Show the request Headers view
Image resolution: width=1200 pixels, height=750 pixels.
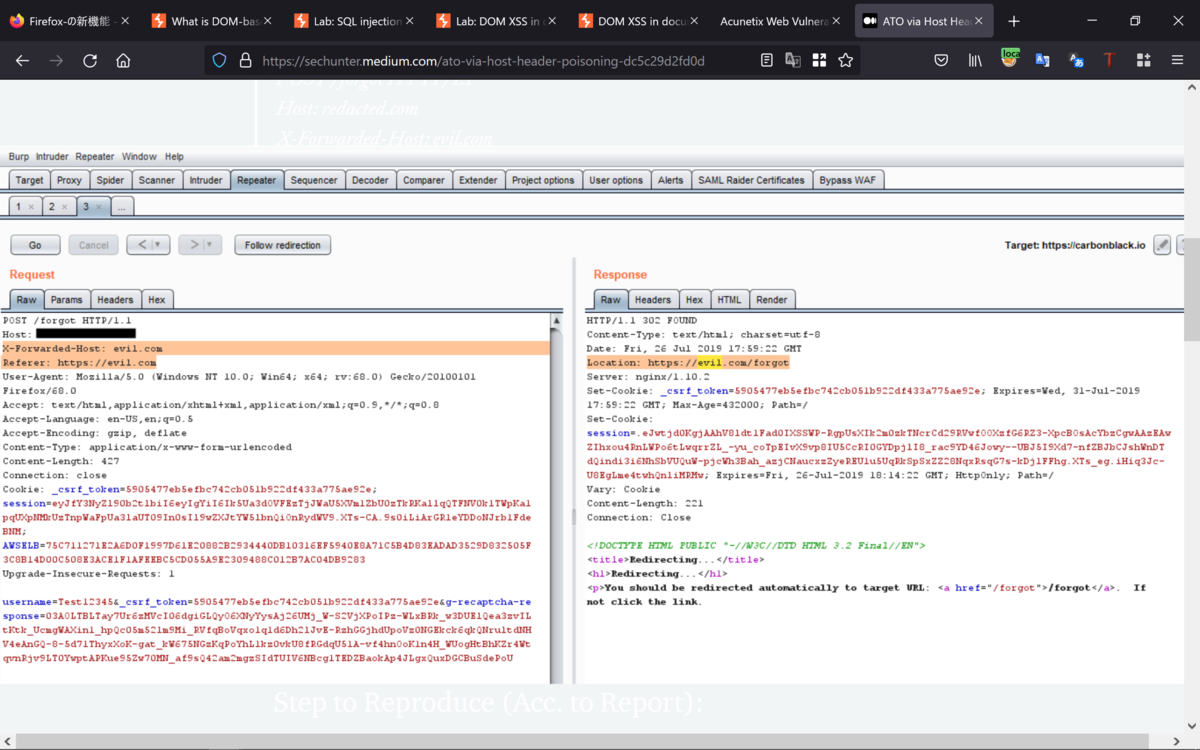115,300
